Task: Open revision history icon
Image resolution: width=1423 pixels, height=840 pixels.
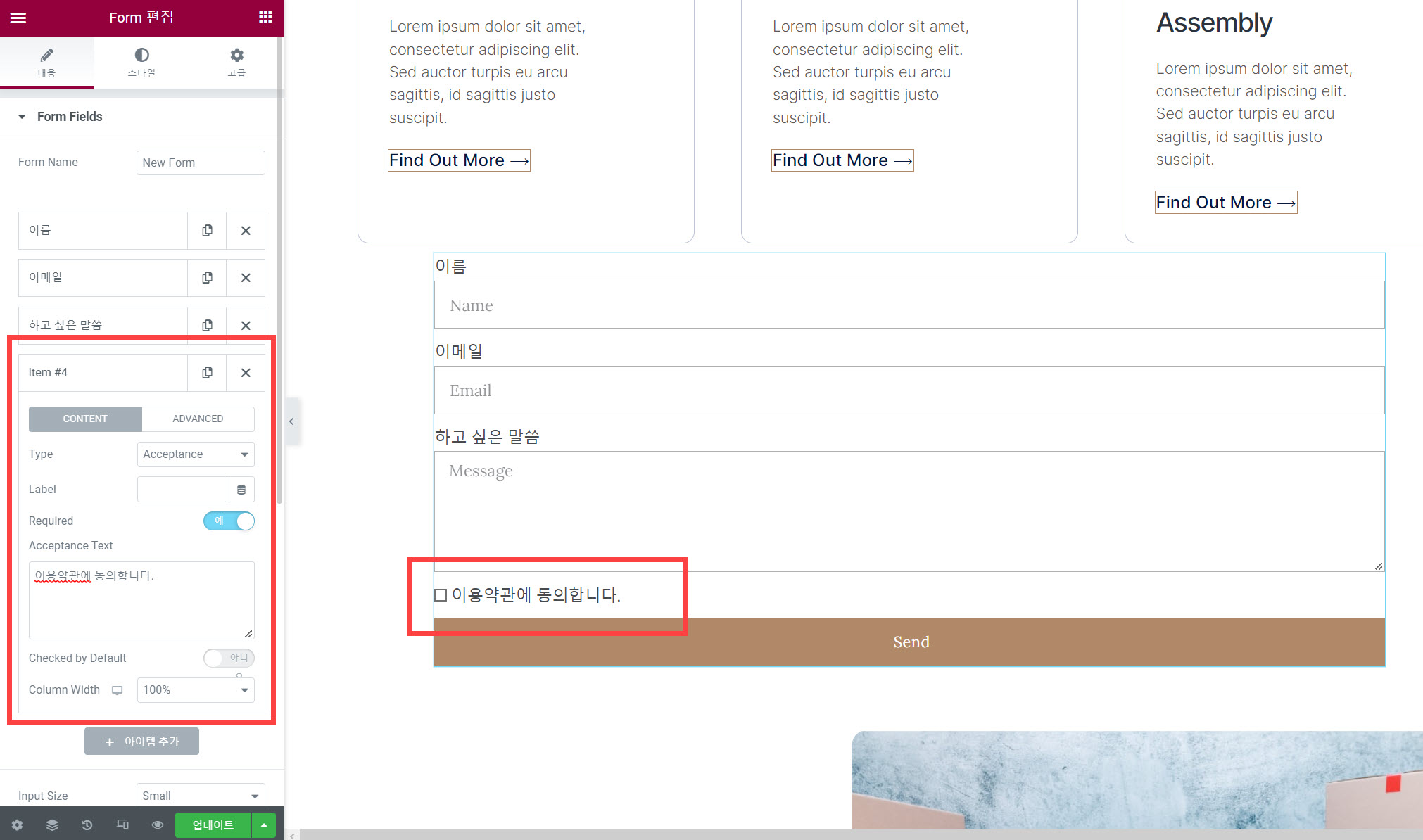Action: pyautogui.click(x=87, y=825)
